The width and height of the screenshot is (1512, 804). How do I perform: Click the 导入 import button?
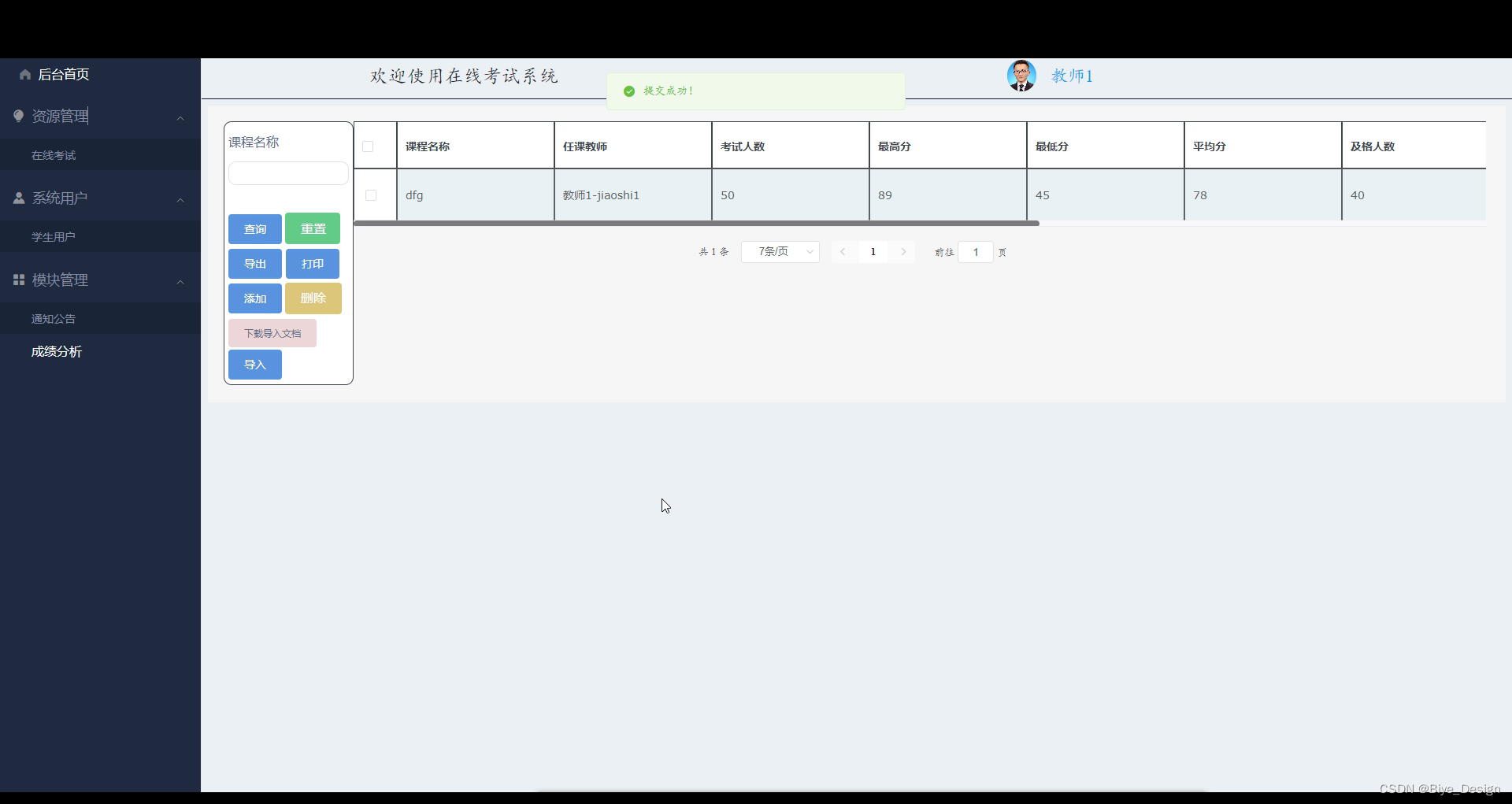point(255,365)
